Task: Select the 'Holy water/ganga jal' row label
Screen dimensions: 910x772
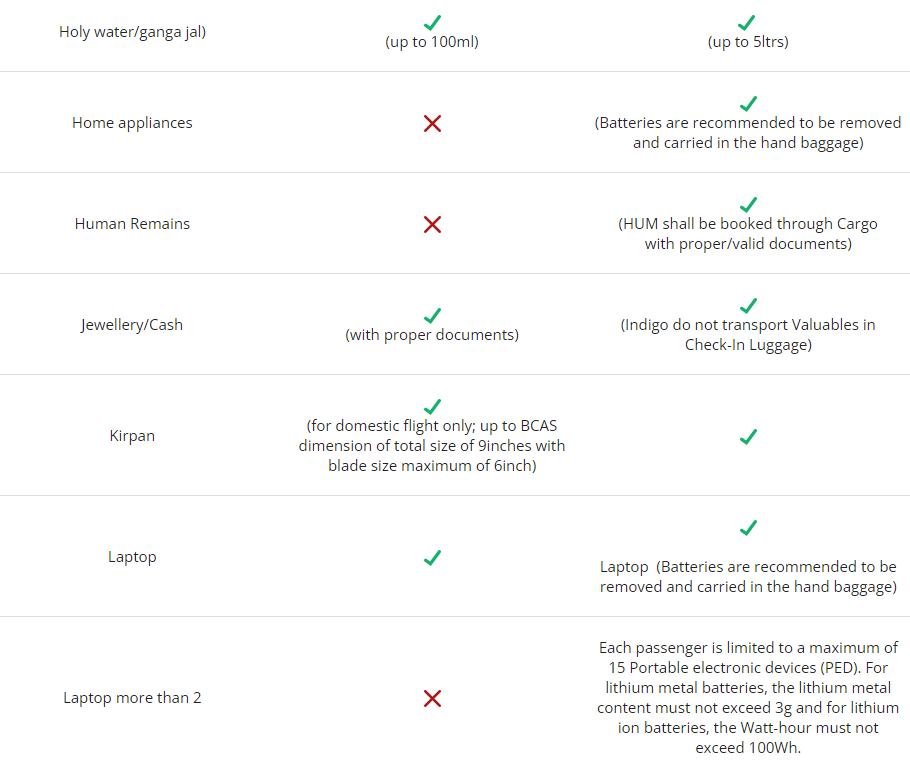Action: (x=132, y=32)
